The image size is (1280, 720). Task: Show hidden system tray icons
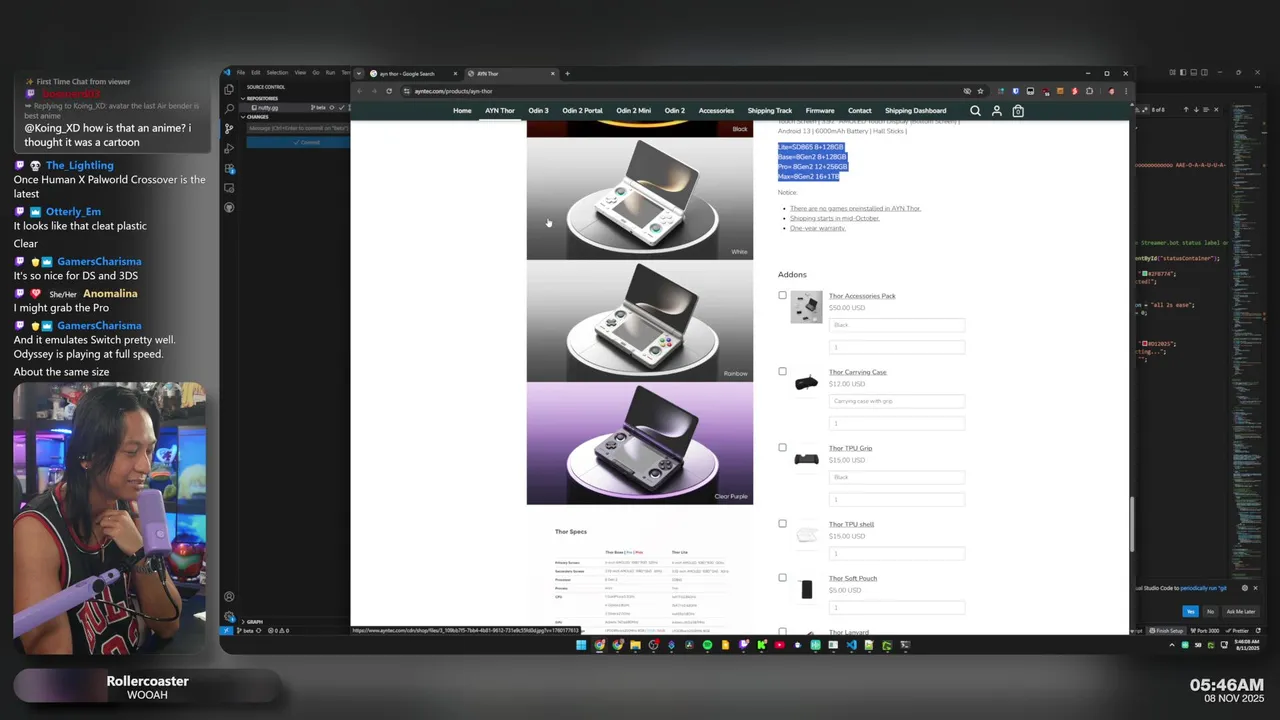1172,645
